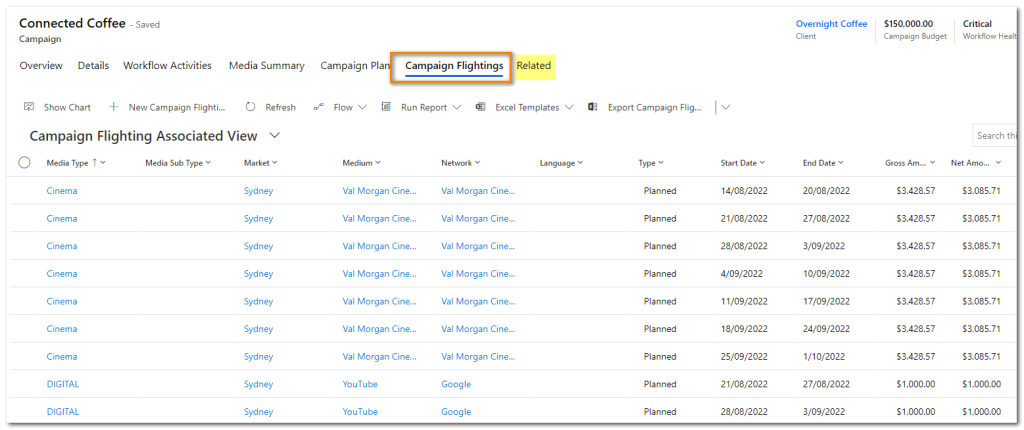Click into the Search this view field

[x=996, y=136]
